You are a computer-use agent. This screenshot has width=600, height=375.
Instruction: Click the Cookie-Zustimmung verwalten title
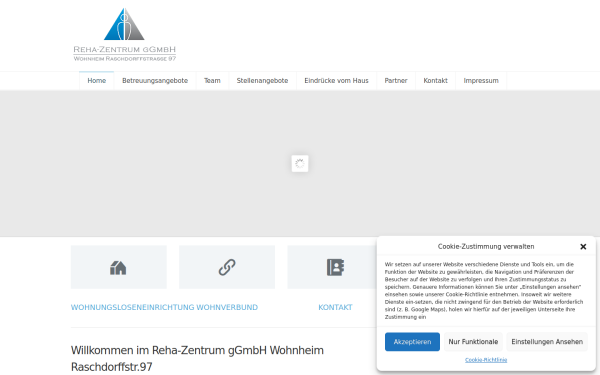[486, 246]
